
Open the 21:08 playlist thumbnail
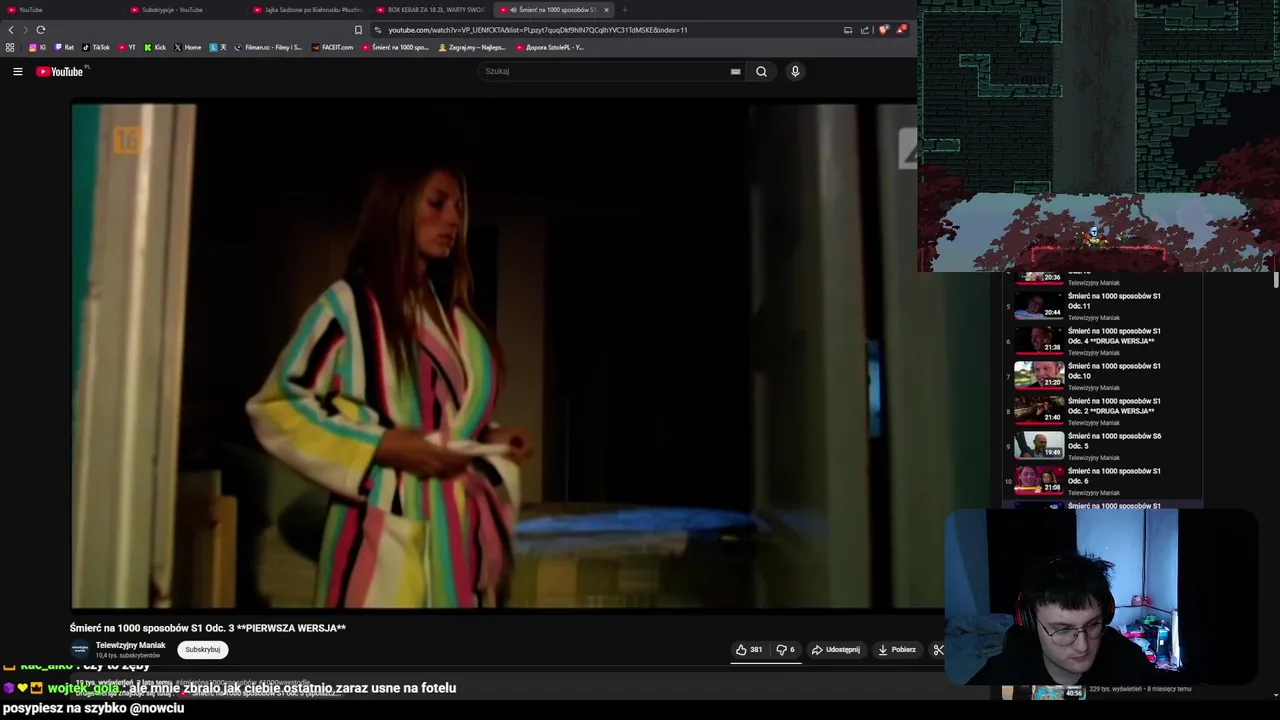click(x=1039, y=480)
